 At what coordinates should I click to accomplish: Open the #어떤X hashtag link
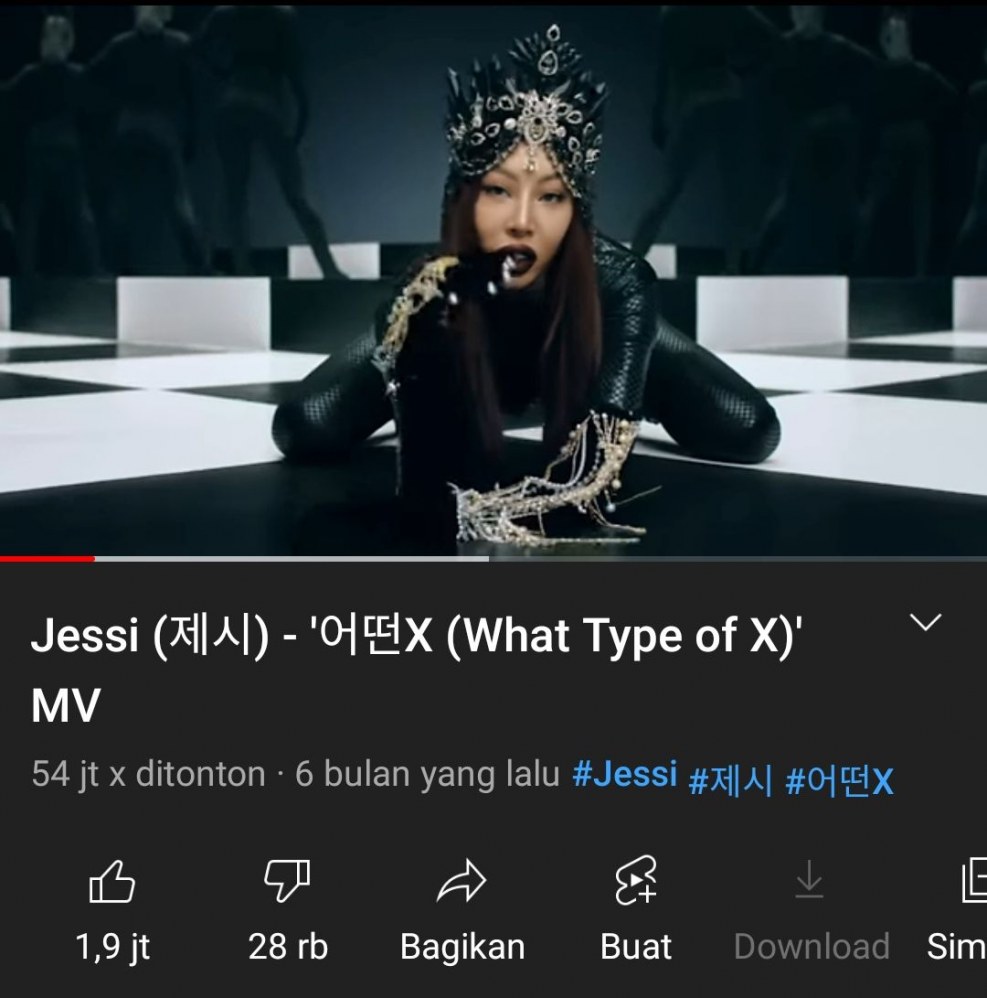(839, 780)
